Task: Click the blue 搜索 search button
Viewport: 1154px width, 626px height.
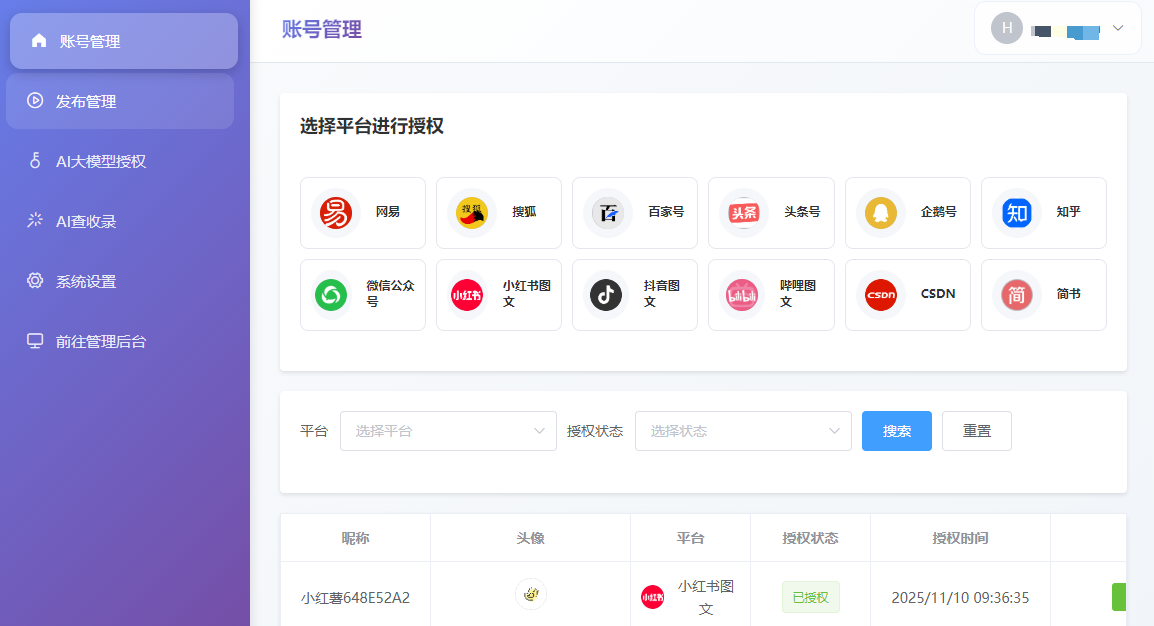Action: tap(897, 431)
